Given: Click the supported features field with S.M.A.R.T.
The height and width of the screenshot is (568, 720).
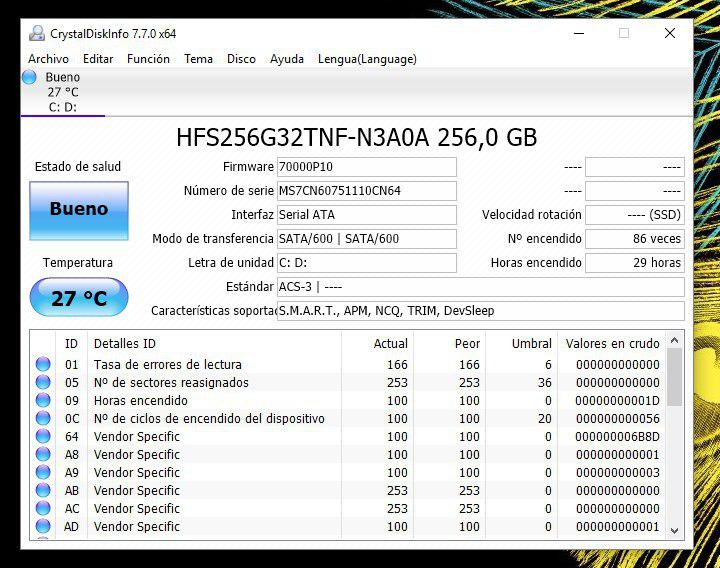Looking at the screenshot, I should point(480,310).
